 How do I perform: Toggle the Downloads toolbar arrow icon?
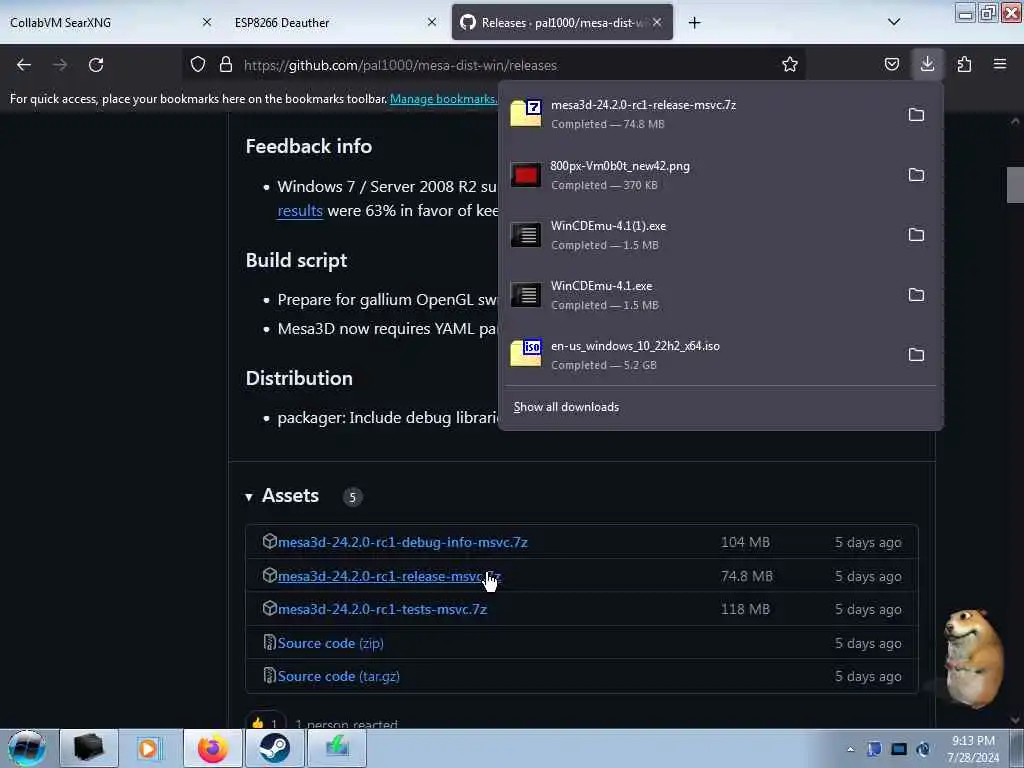[x=927, y=64]
